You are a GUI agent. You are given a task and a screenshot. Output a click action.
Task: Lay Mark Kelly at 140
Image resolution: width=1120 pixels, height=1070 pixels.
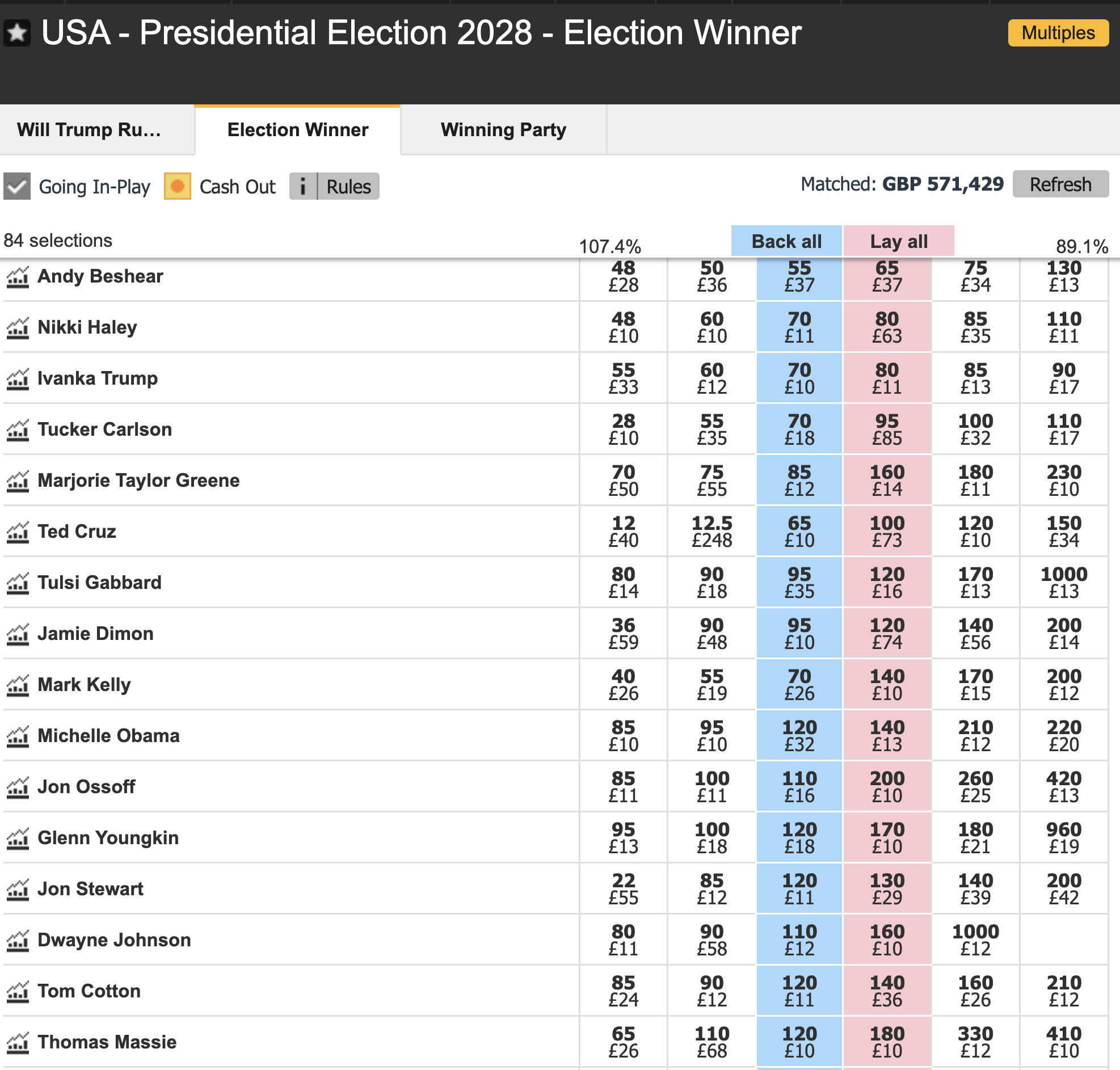coord(887,684)
